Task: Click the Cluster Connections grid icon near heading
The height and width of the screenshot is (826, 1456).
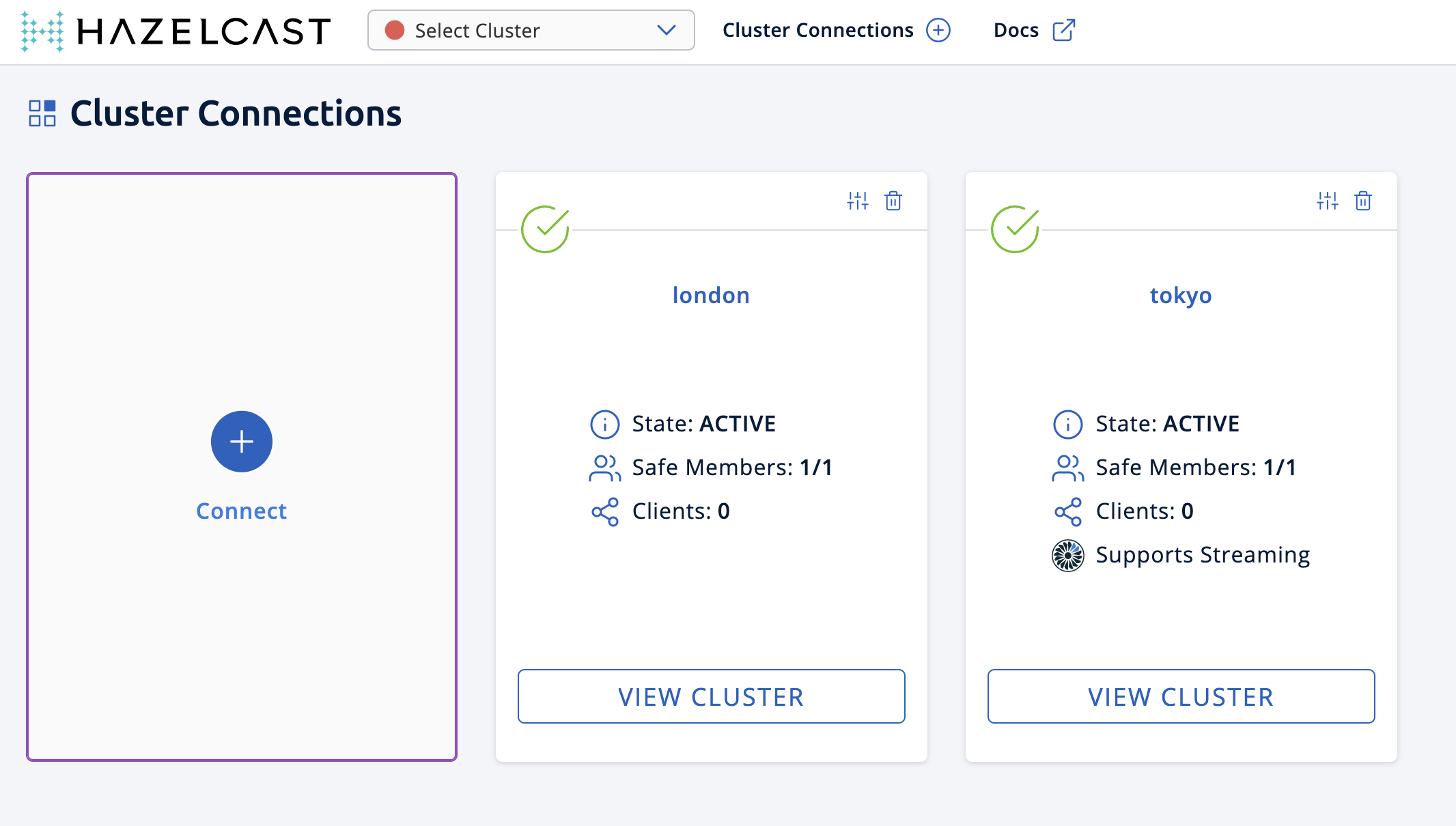Action: pos(43,113)
